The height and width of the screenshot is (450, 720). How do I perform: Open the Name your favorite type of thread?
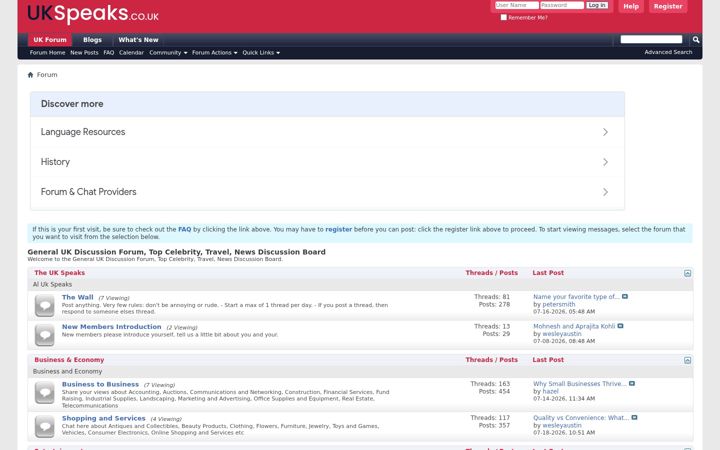[x=576, y=297]
